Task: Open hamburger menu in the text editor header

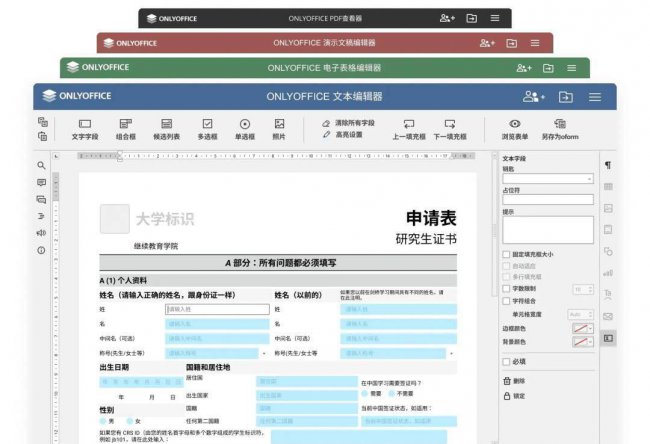Action: tap(595, 97)
